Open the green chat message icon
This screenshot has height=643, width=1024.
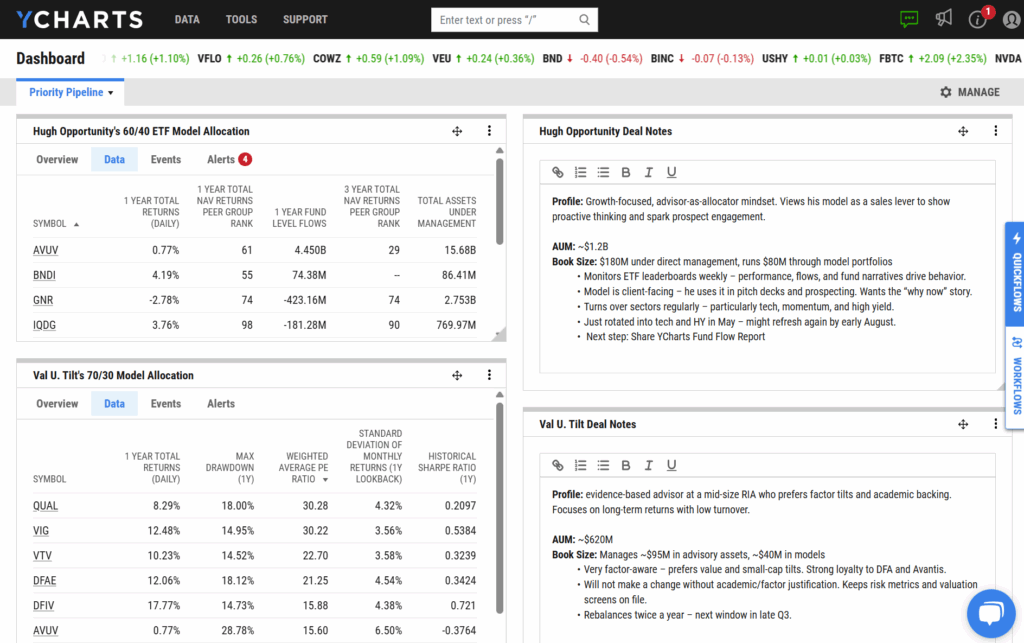[x=908, y=19]
